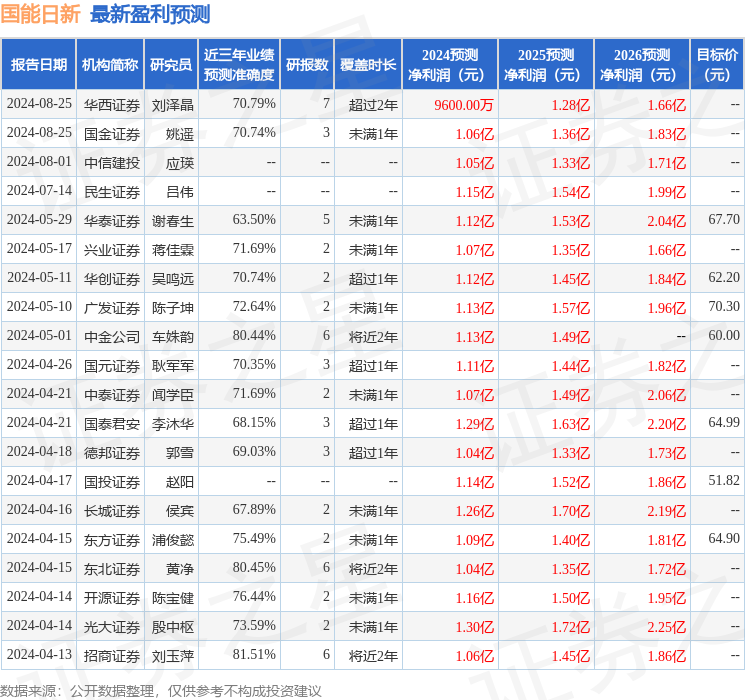
Task: Click the 近三年业绩预测准确度 header
Action: [x=239, y=65]
